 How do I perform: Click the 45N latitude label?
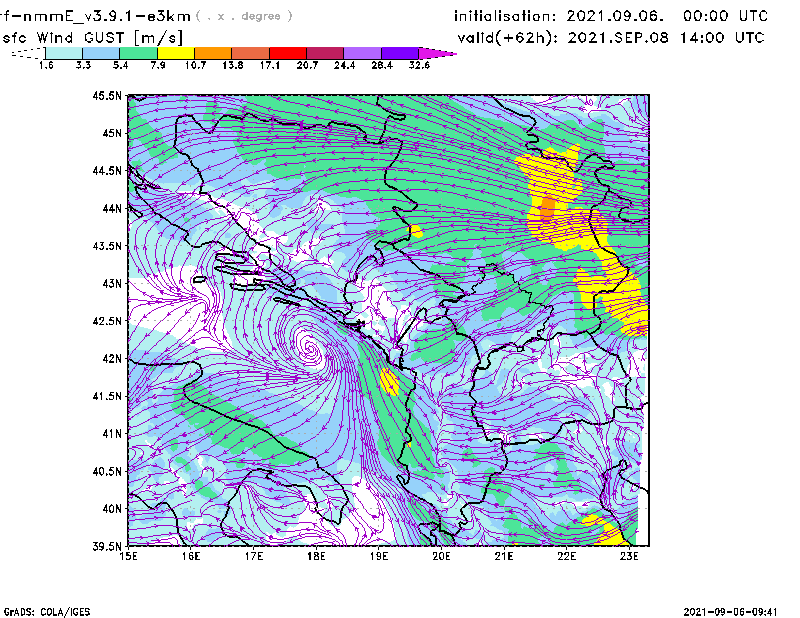(113, 133)
